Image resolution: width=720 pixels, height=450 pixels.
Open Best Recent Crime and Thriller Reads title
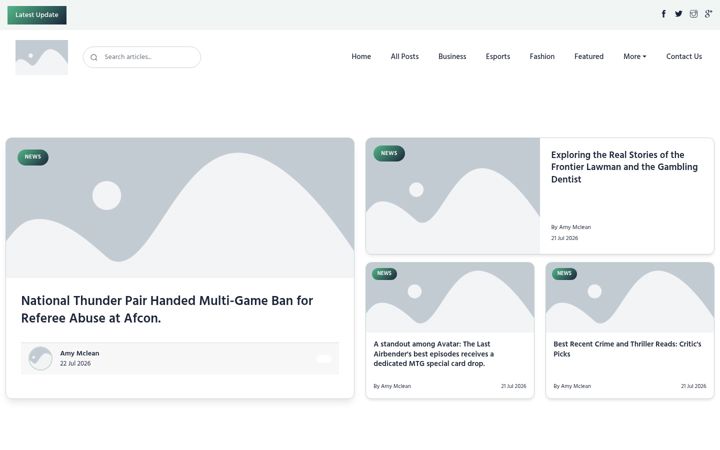(627, 349)
